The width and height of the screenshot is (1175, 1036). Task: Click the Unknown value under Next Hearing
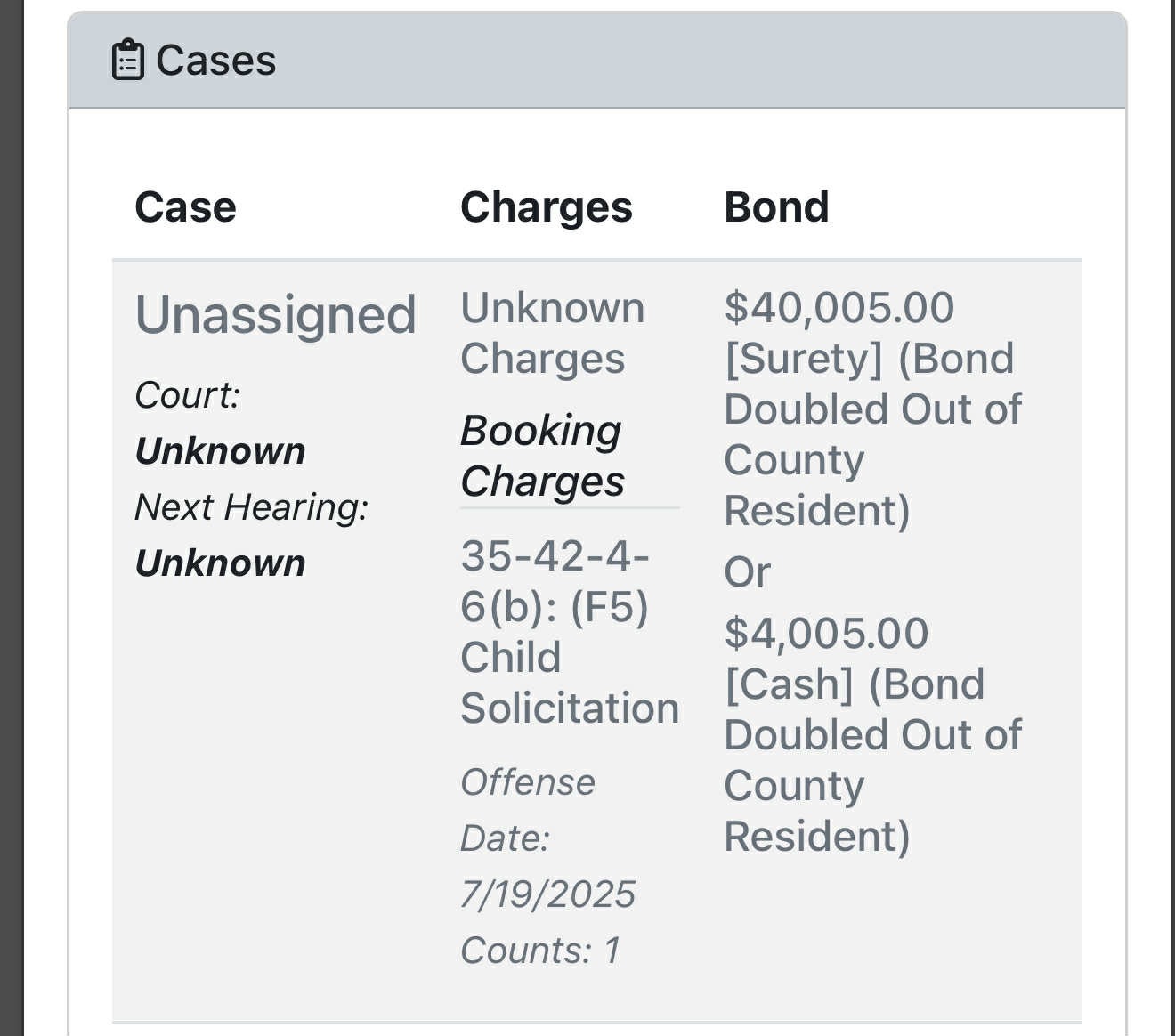(220, 563)
